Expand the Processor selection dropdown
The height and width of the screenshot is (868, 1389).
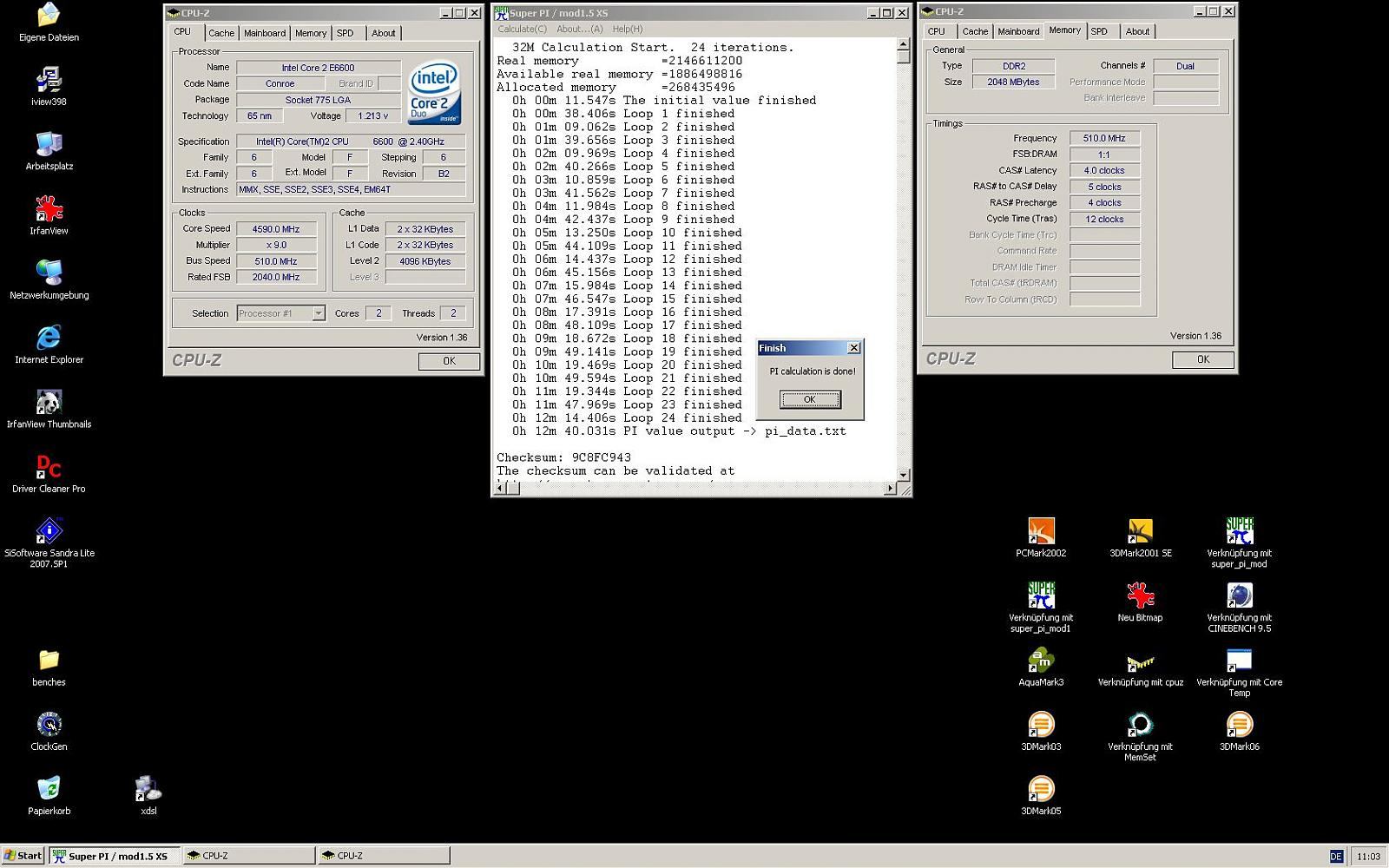click(319, 313)
